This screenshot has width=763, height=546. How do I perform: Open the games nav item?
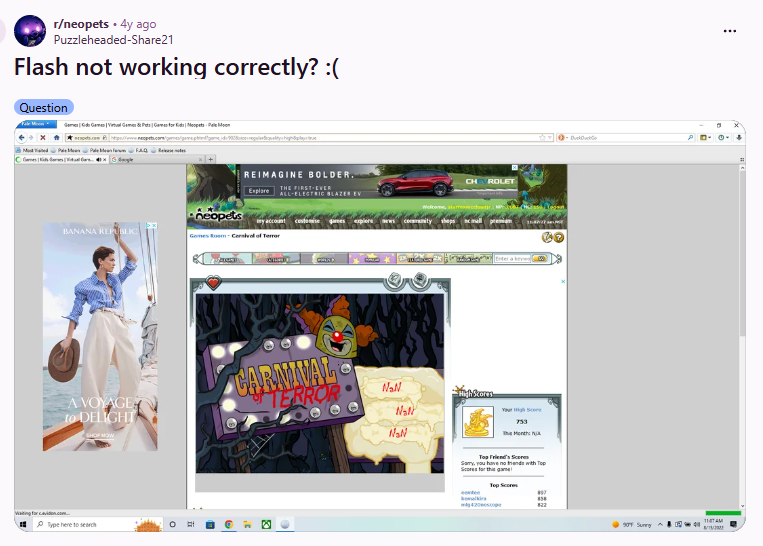pos(337,221)
